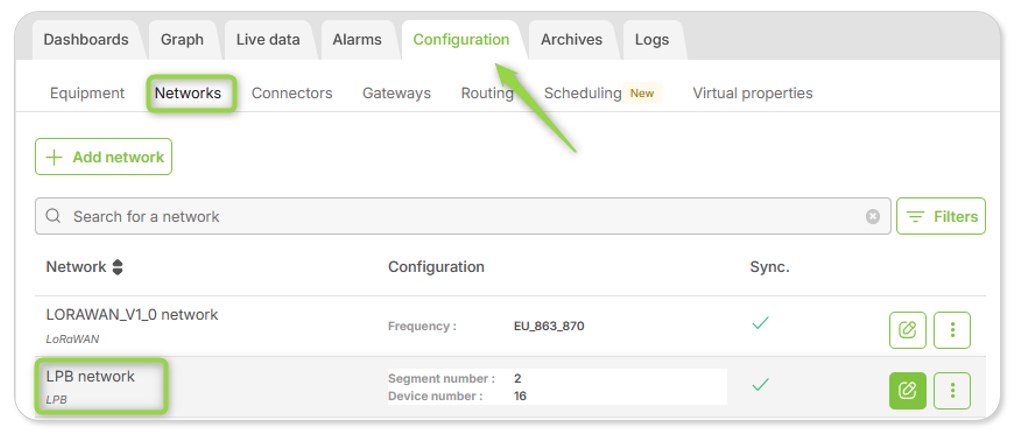Go to the Alarms tab
The image size is (1019, 437).
pos(357,40)
